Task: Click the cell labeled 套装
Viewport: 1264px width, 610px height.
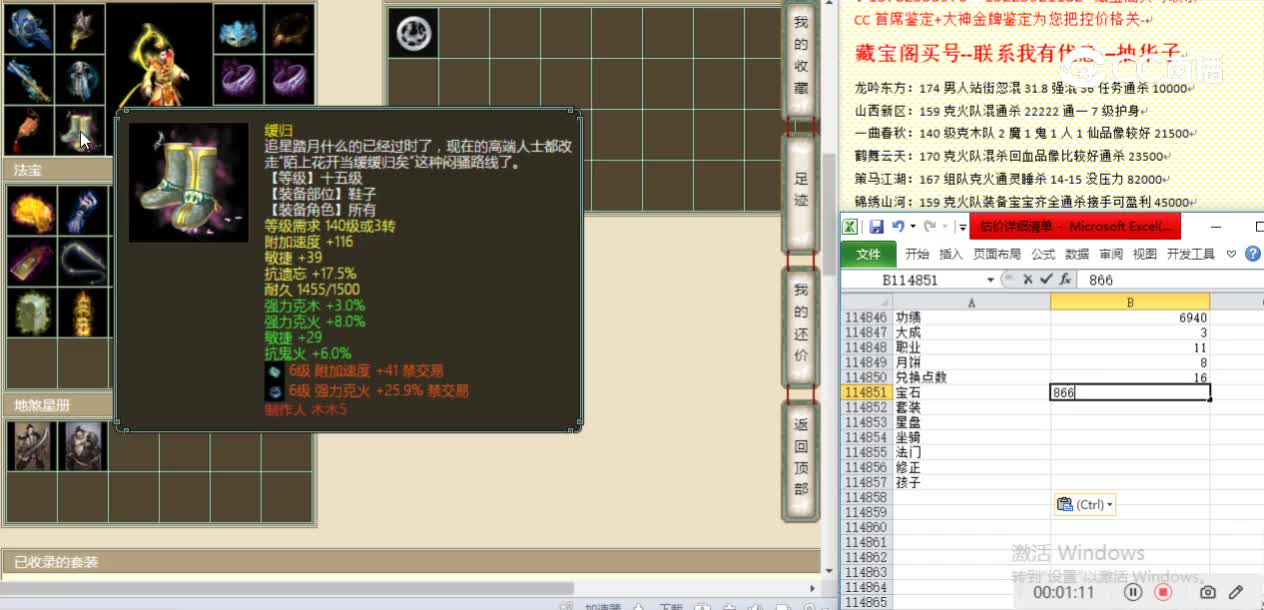Action: click(971, 408)
